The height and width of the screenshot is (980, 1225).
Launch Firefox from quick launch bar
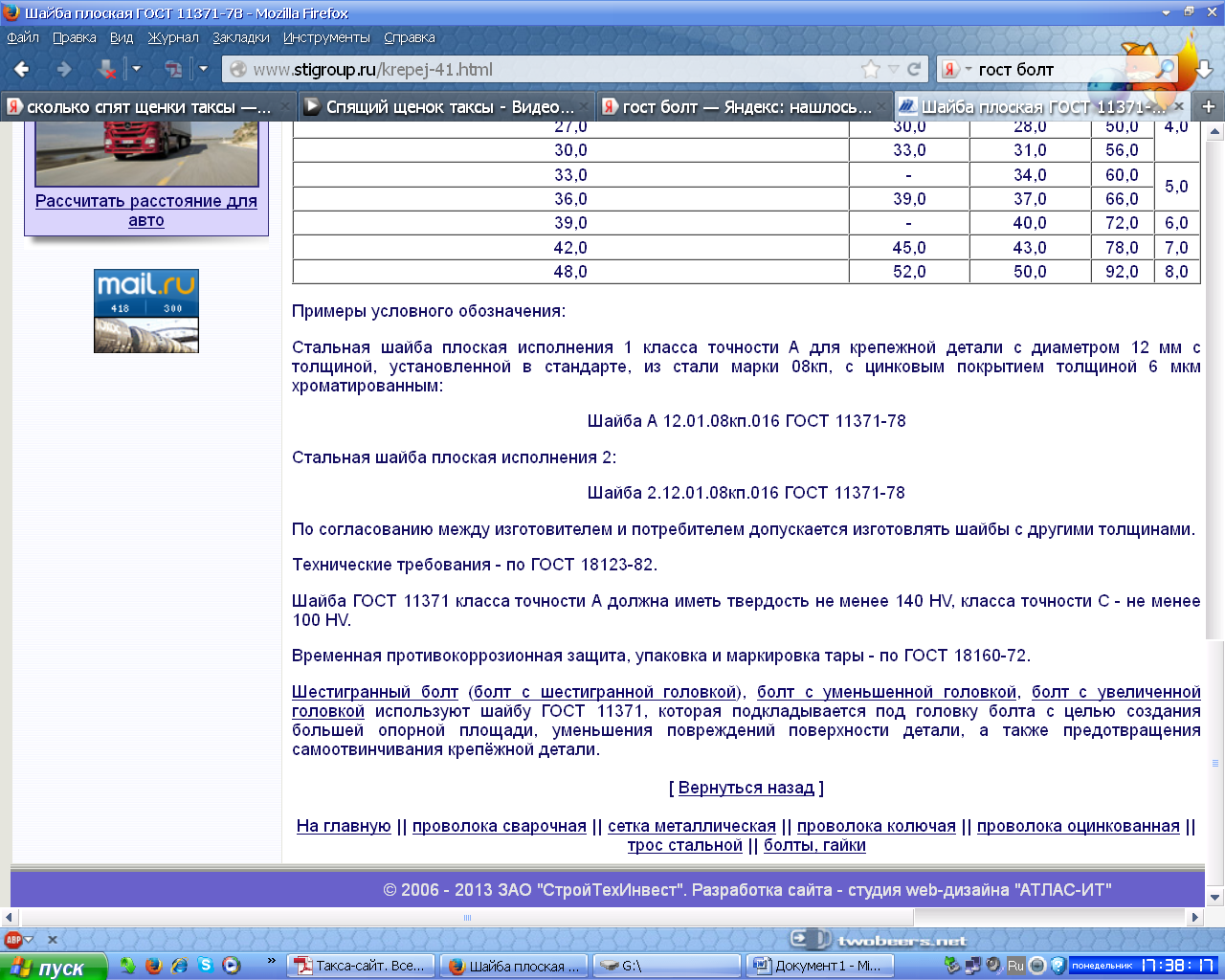pos(153,966)
